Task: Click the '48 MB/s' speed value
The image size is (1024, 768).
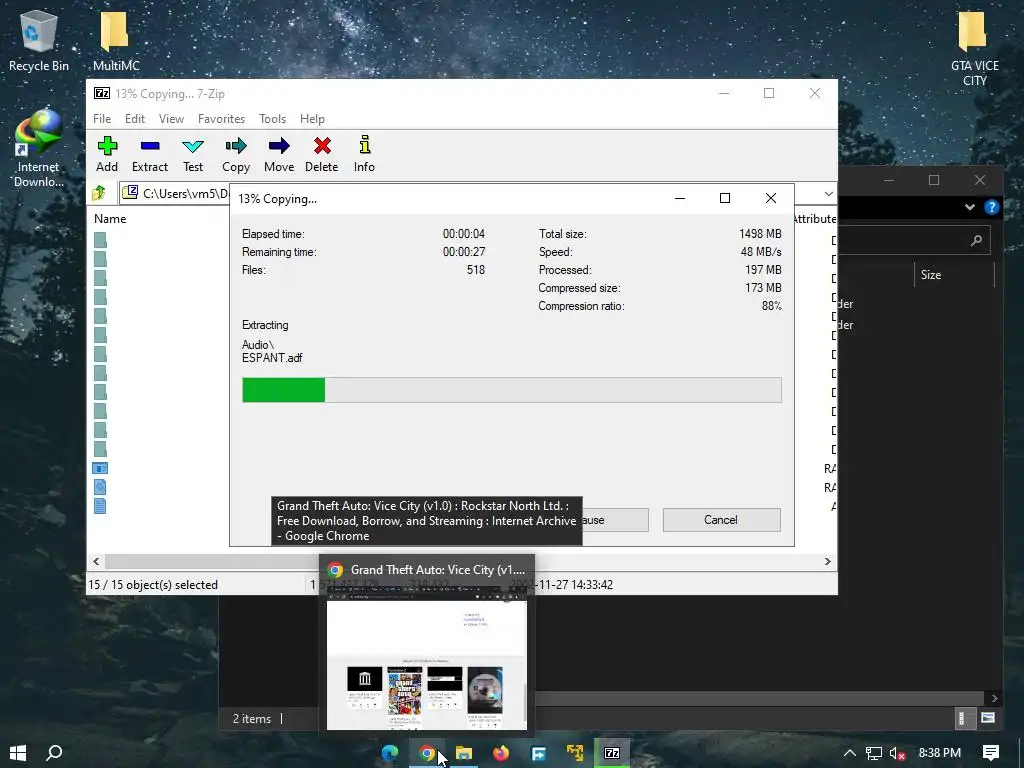Action: 760,251
